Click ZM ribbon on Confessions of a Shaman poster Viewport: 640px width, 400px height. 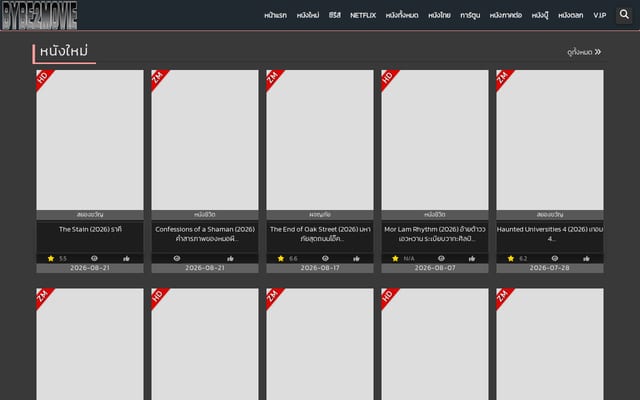pos(158,77)
